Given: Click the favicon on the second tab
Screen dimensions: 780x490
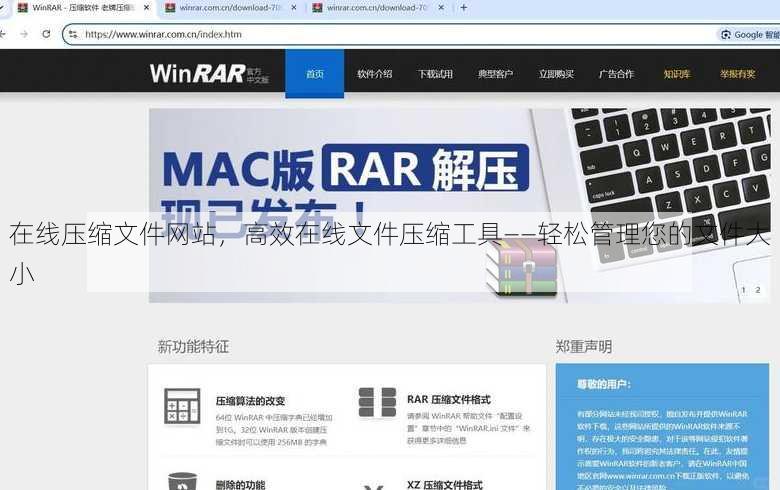Looking at the screenshot, I should pyautogui.click(x=170, y=8).
